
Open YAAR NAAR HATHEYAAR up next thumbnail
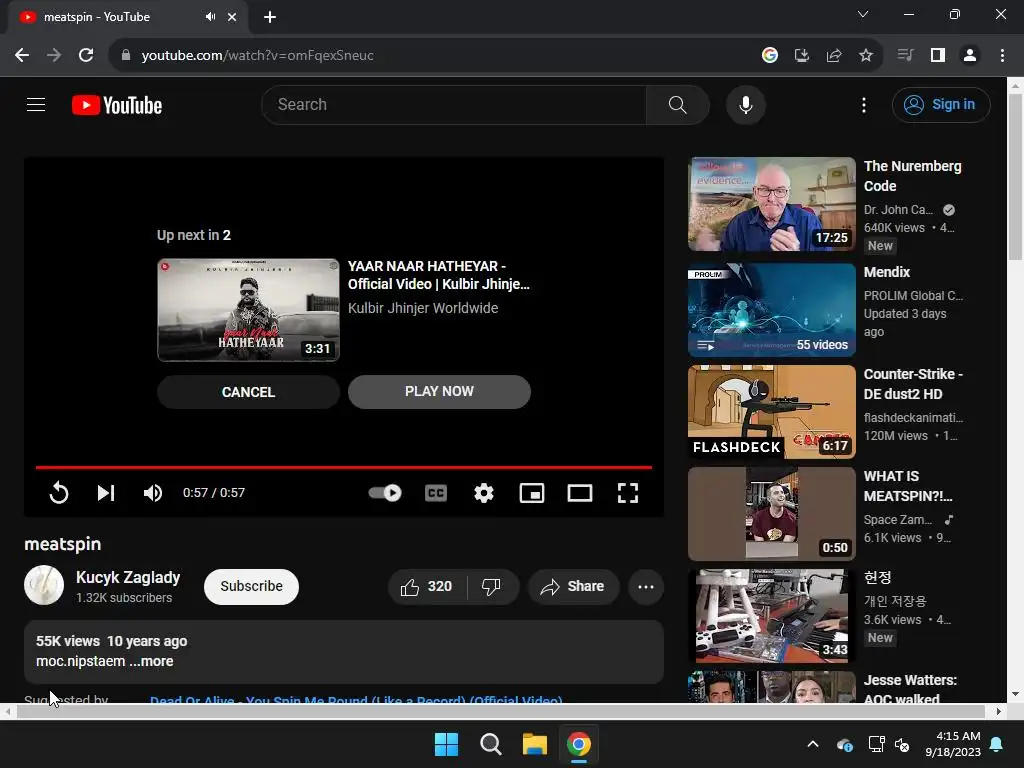(x=248, y=310)
